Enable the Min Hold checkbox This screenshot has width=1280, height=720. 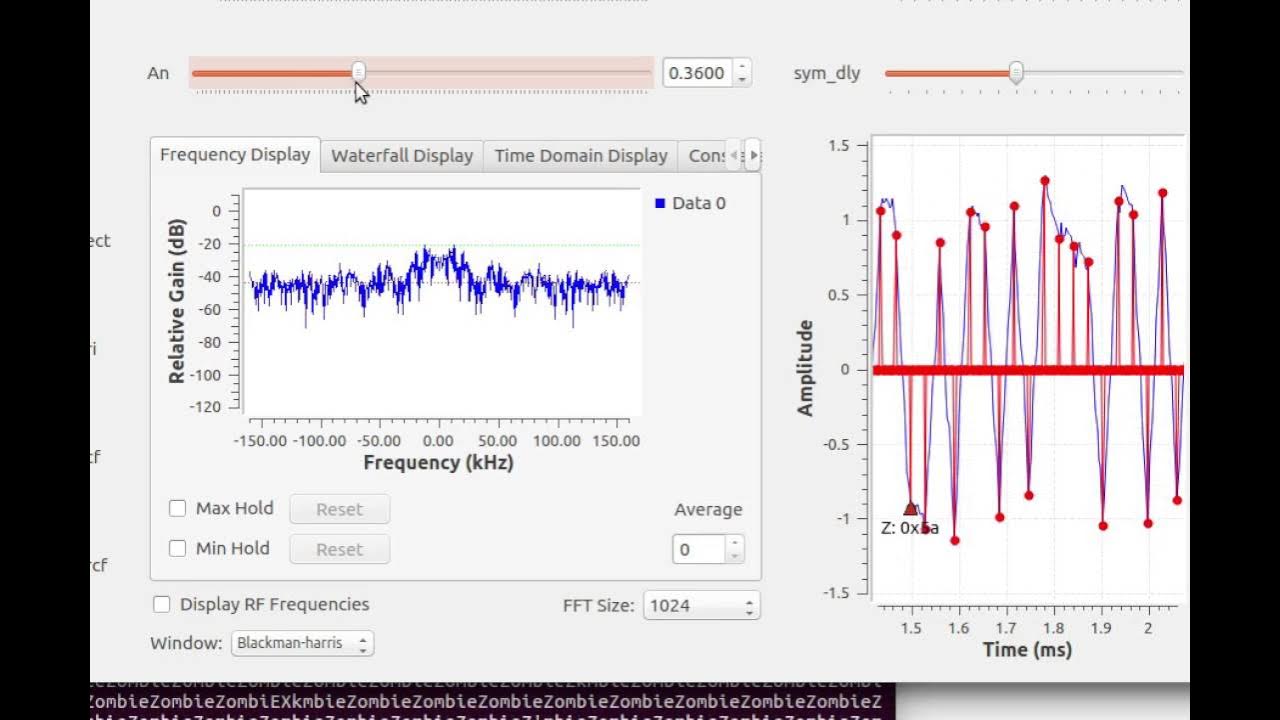[x=178, y=548]
